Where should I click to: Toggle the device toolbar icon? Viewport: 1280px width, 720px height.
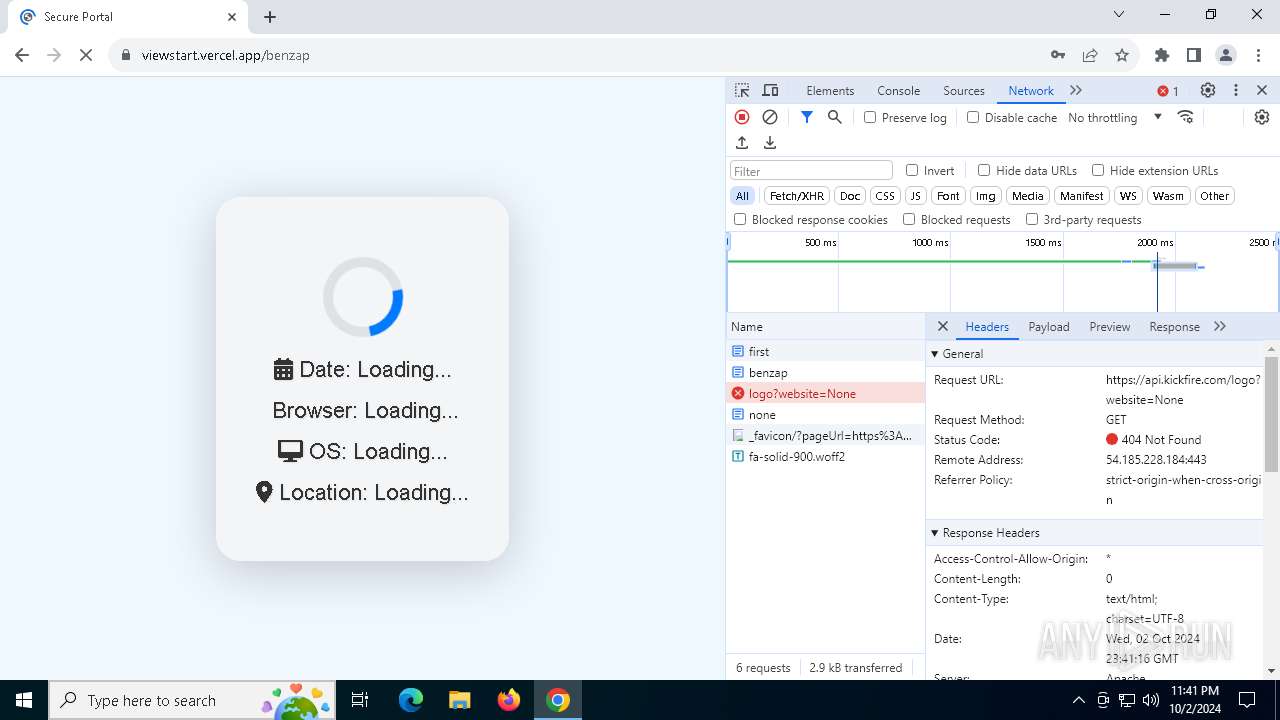click(770, 90)
